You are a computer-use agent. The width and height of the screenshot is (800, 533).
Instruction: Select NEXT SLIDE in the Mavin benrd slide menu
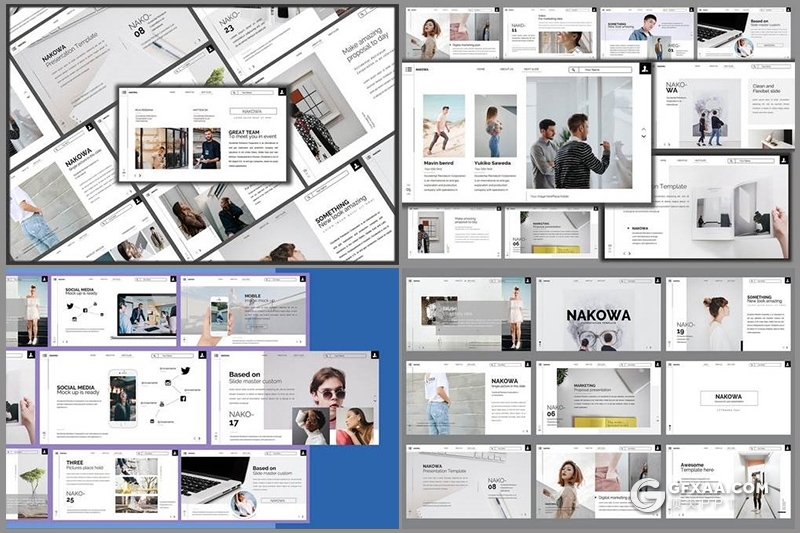530,70
